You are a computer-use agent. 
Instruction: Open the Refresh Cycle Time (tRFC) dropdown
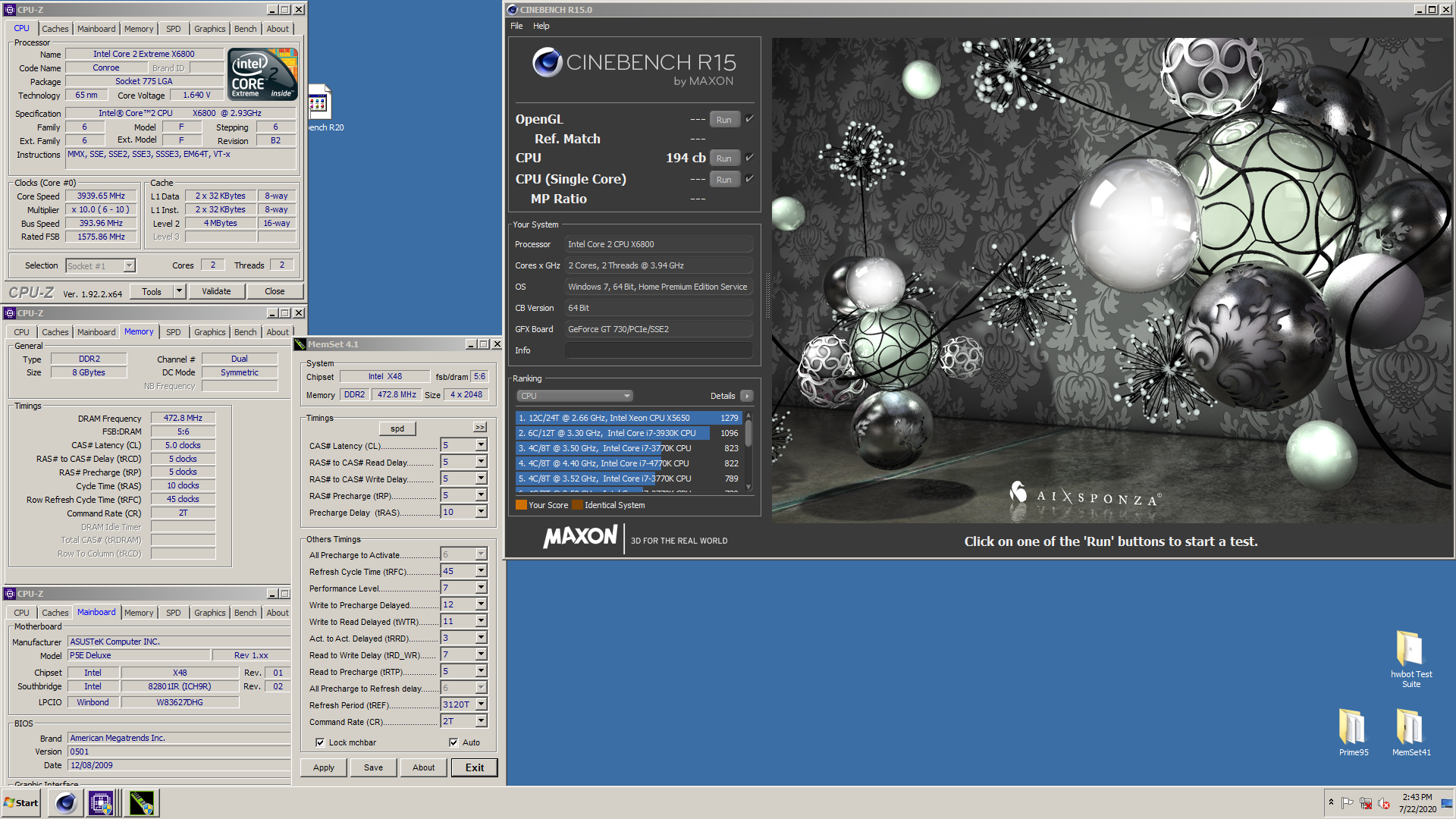(x=481, y=571)
